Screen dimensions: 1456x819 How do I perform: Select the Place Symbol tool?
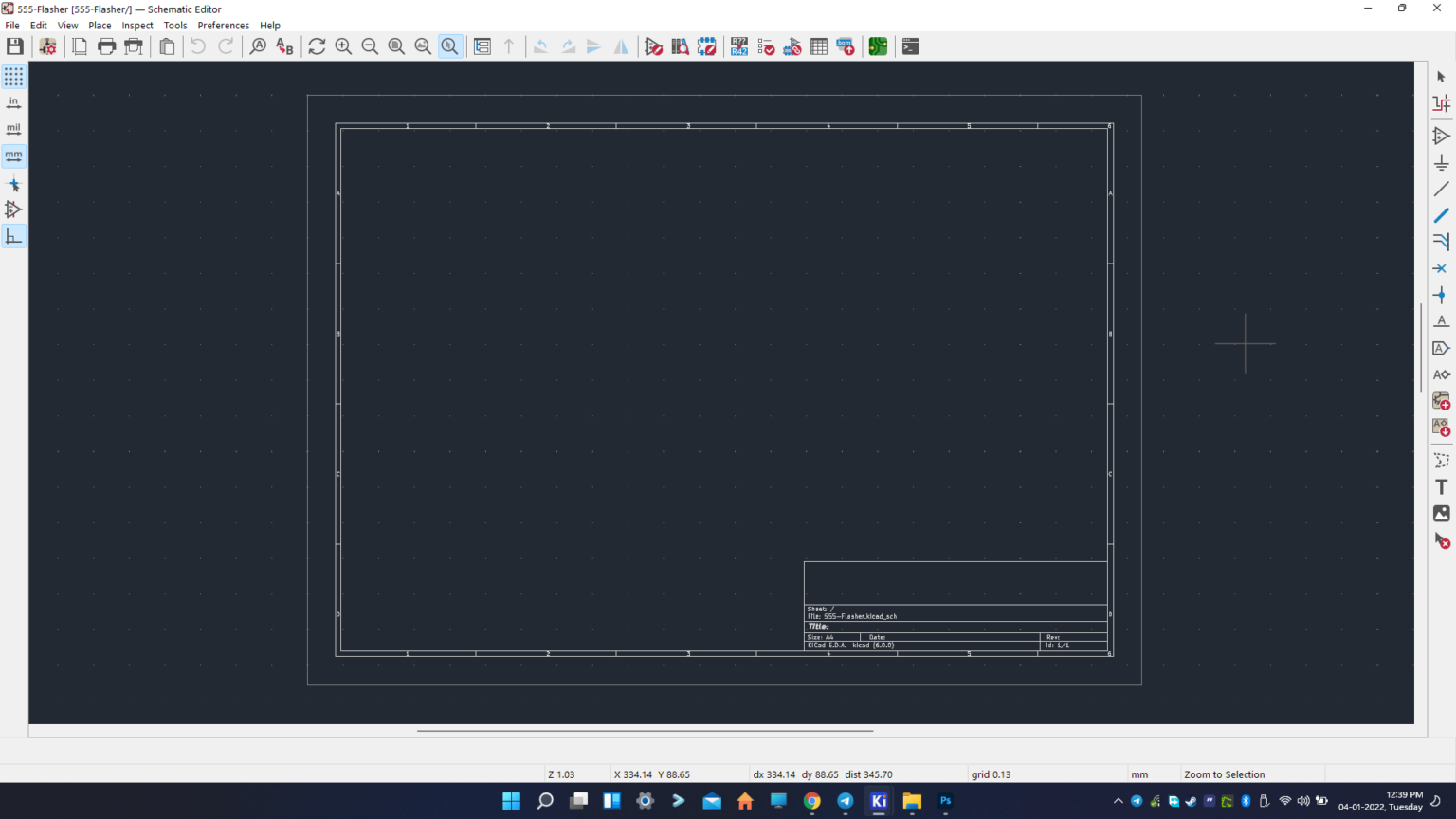coord(1442,136)
